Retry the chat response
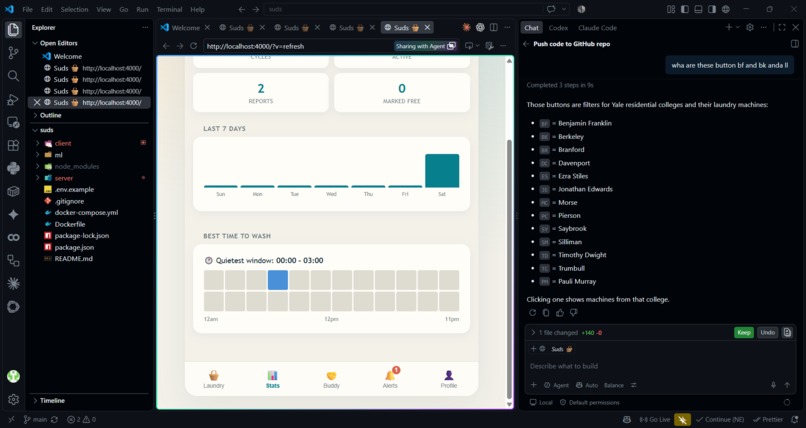Screen dimensions: 806x428 pos(532,312)
